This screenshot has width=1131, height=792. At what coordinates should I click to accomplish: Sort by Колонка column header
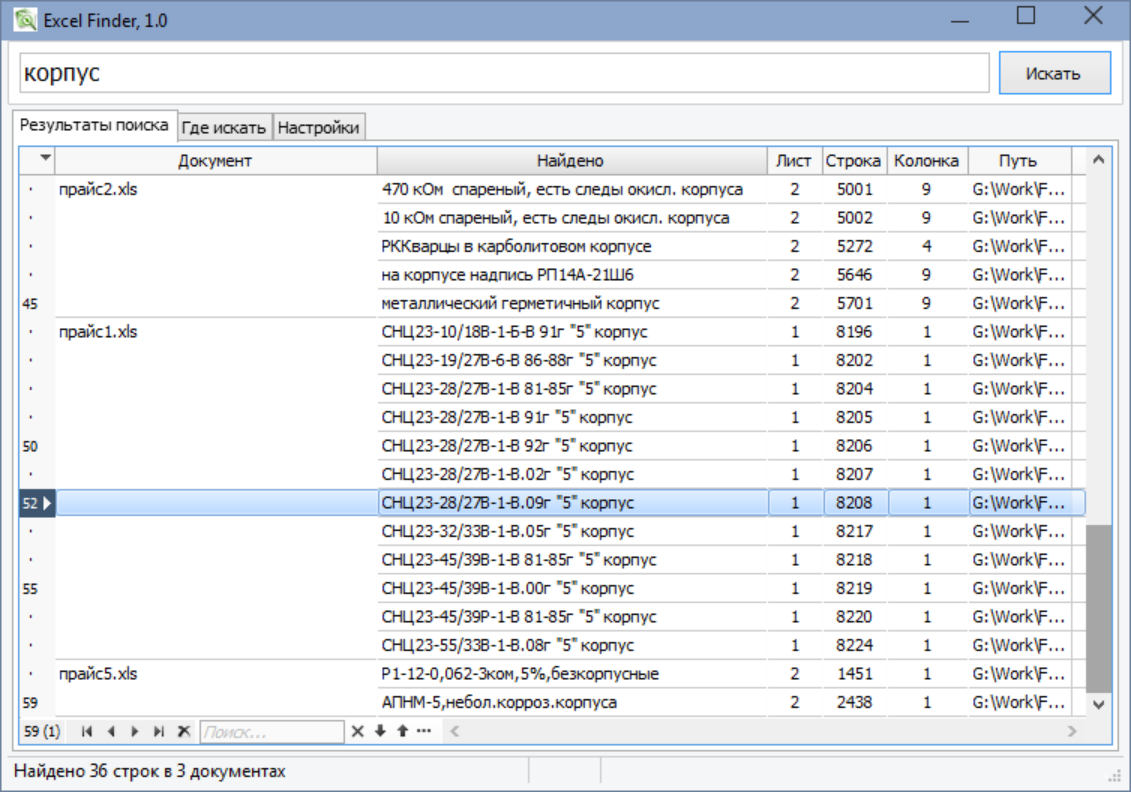point(927,161)
